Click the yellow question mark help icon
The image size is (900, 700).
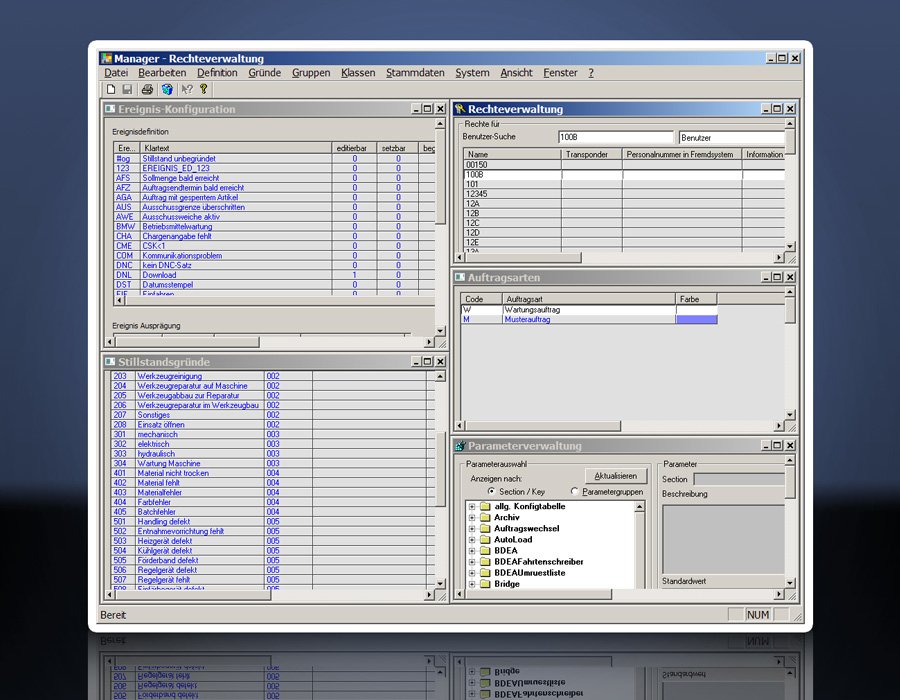203,89
